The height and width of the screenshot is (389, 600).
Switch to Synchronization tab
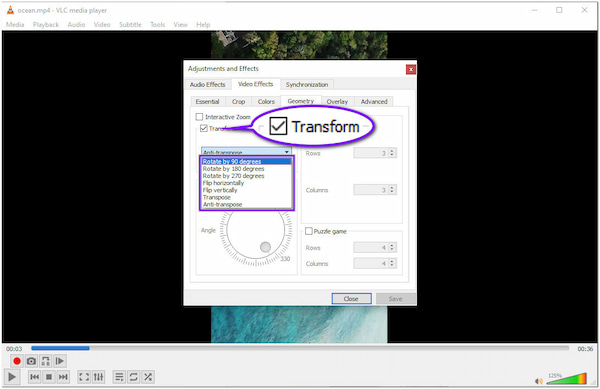click(x=307, y=85)
